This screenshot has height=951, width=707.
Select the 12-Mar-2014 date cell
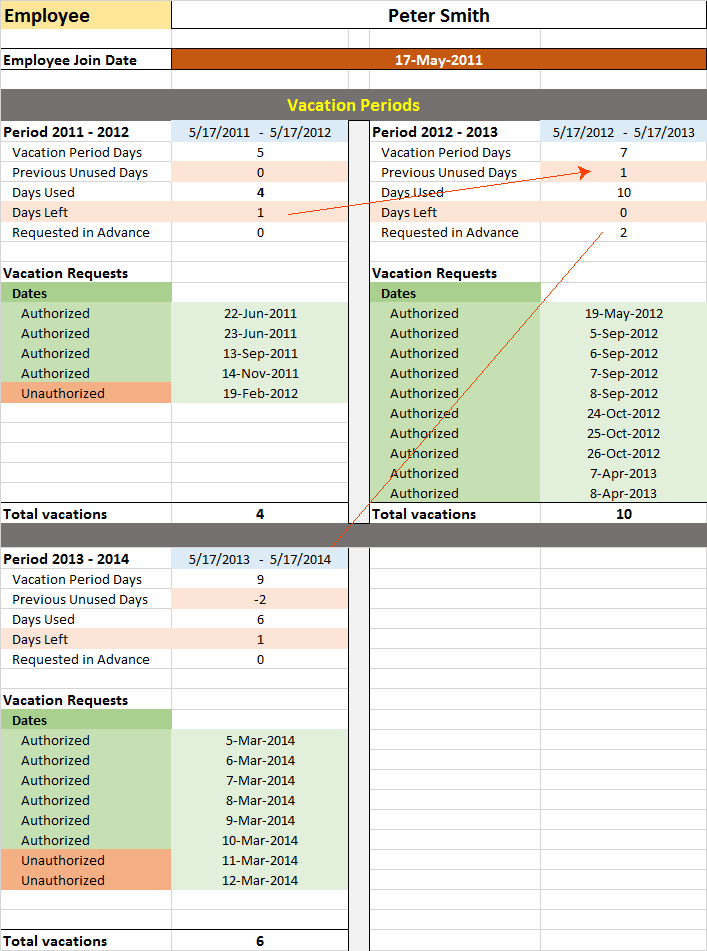click(260, 880)
